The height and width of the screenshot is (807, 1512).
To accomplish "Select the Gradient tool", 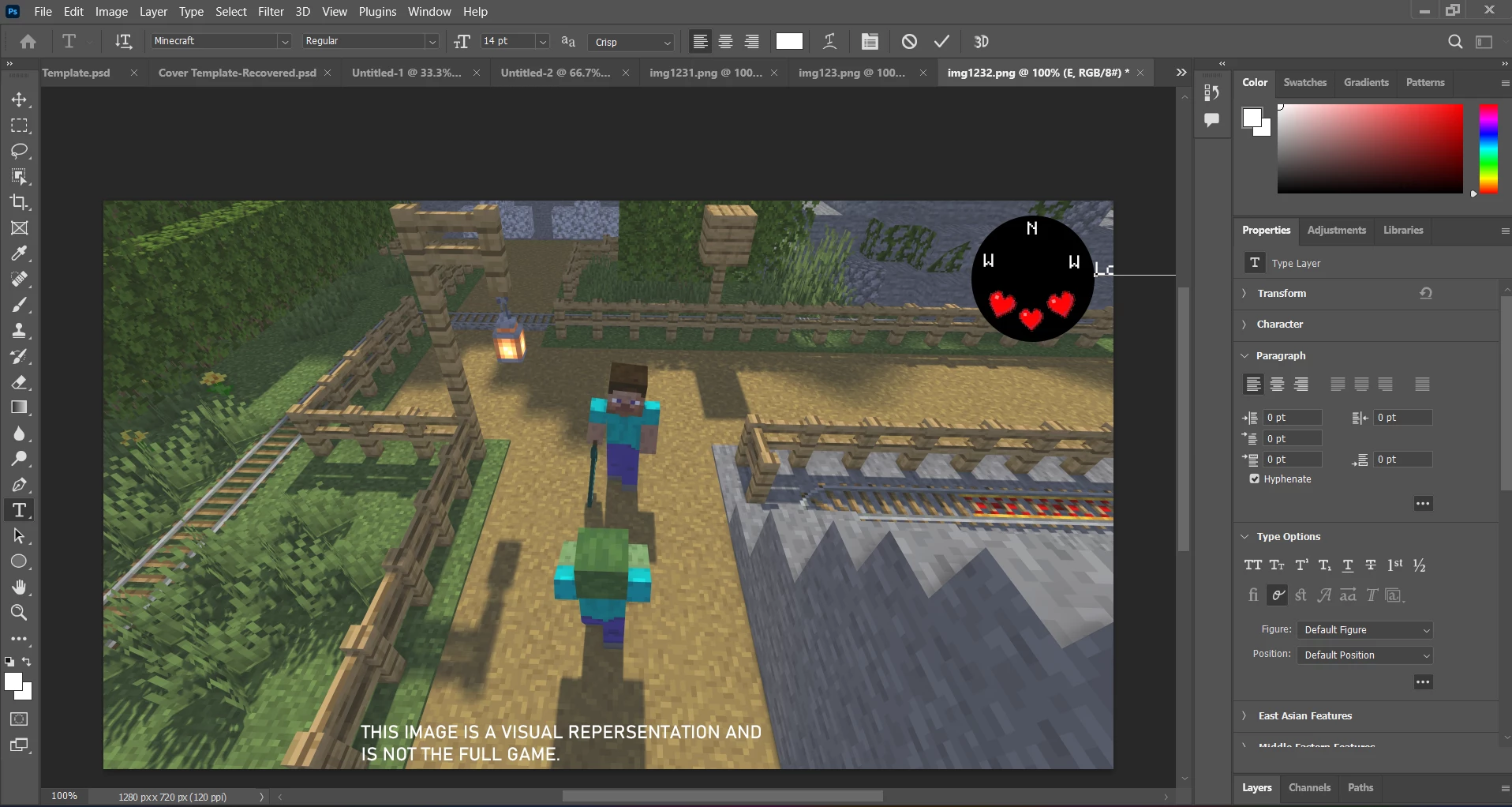I will pos(20,407).
